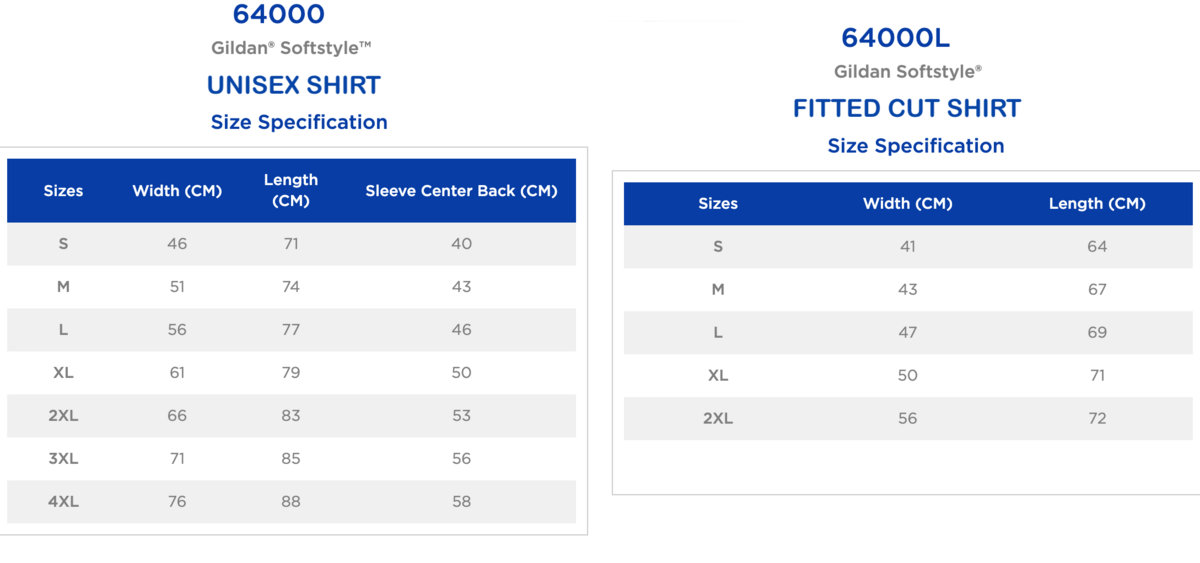Click the 4XL size row label

tap(63, 501)
